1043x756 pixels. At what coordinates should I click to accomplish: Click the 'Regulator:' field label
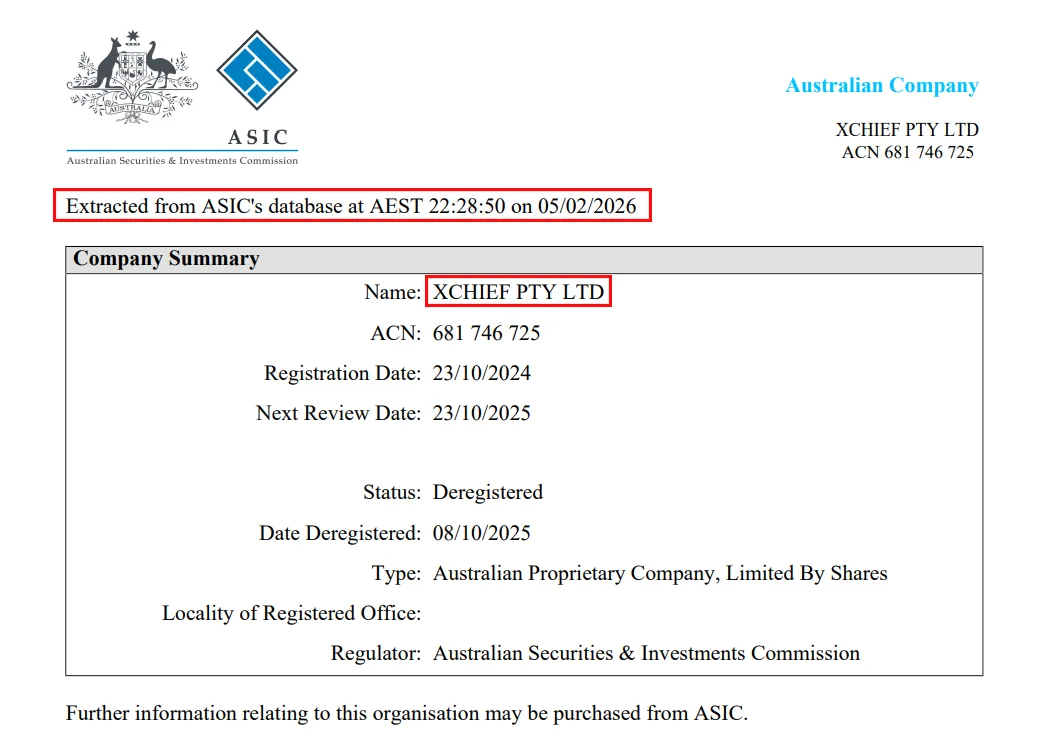tap(376, 653)
